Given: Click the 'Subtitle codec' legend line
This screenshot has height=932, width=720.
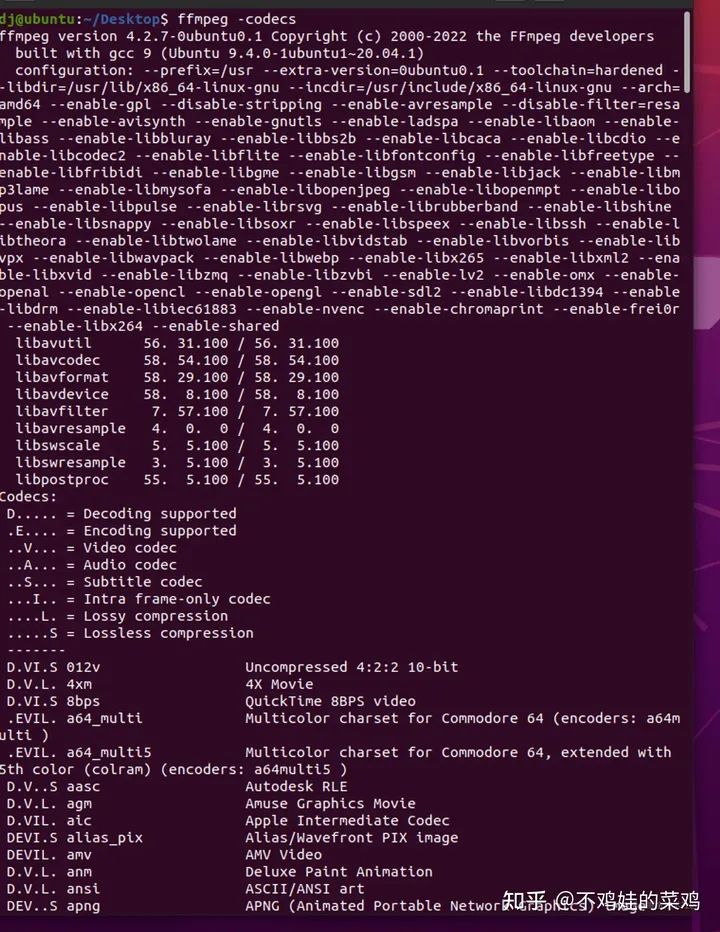Looking at the screenshot, I should coord(105,582).
